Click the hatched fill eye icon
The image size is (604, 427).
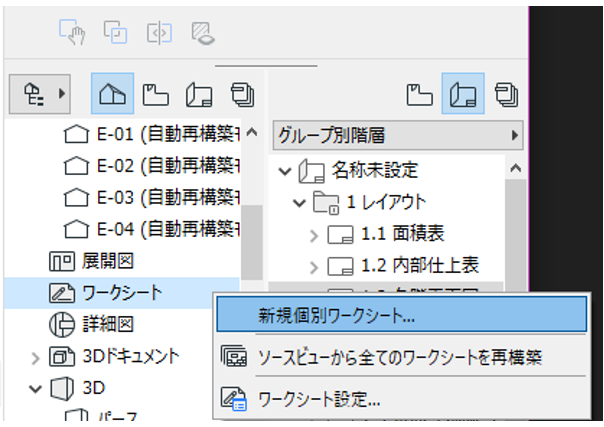[203, 33]
